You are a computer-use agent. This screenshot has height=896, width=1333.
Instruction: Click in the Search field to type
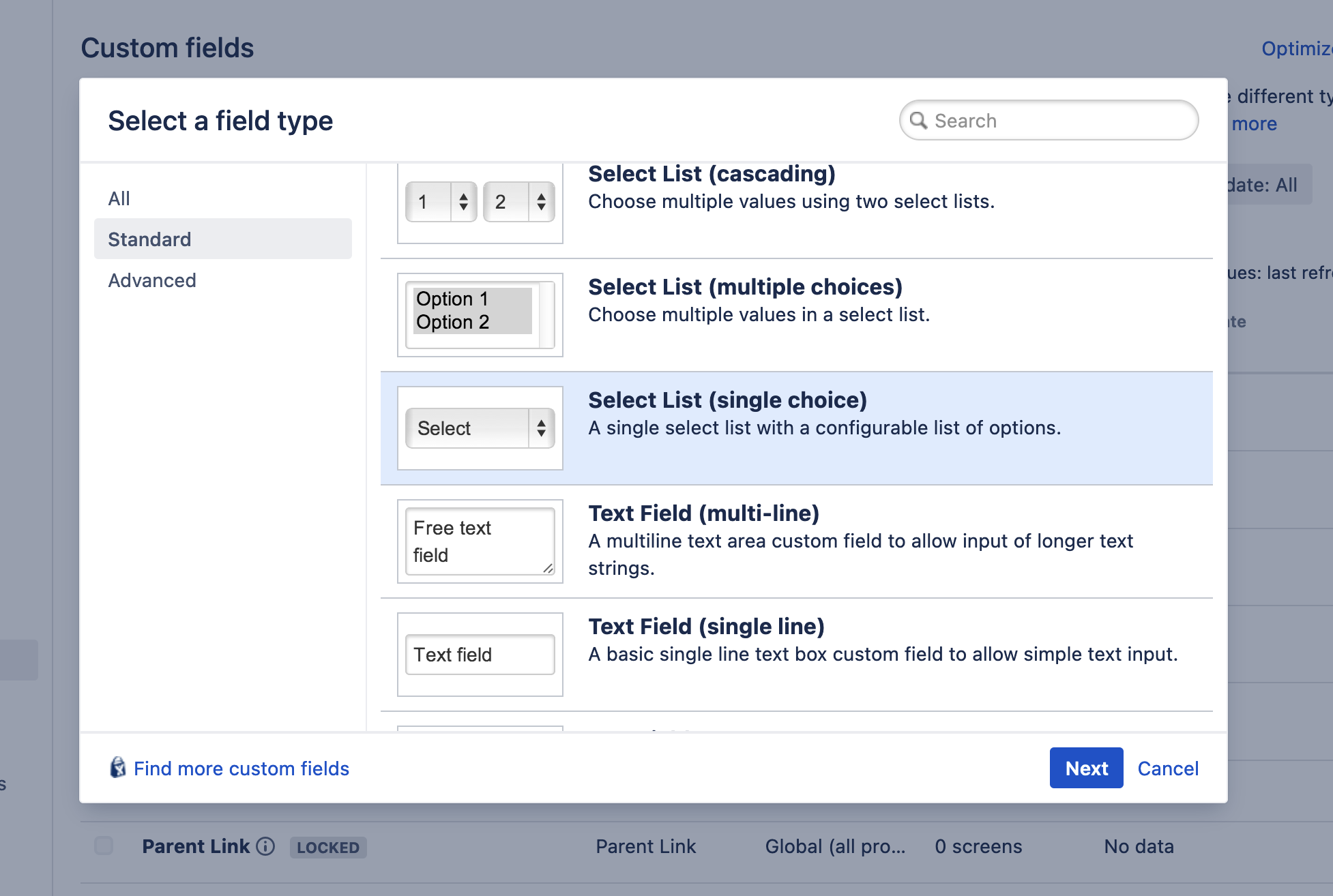(x=1048, y=120)
